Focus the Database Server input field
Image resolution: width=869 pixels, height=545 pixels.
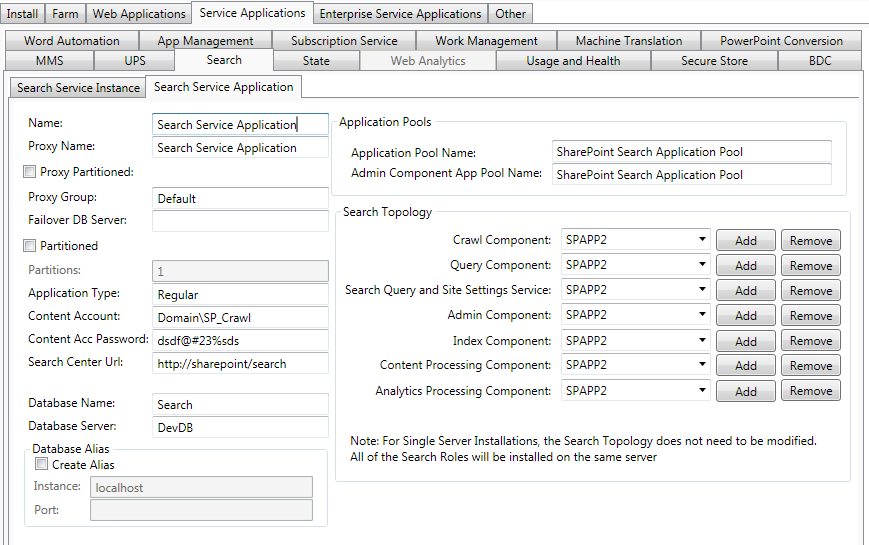click(x=240, y=428)
